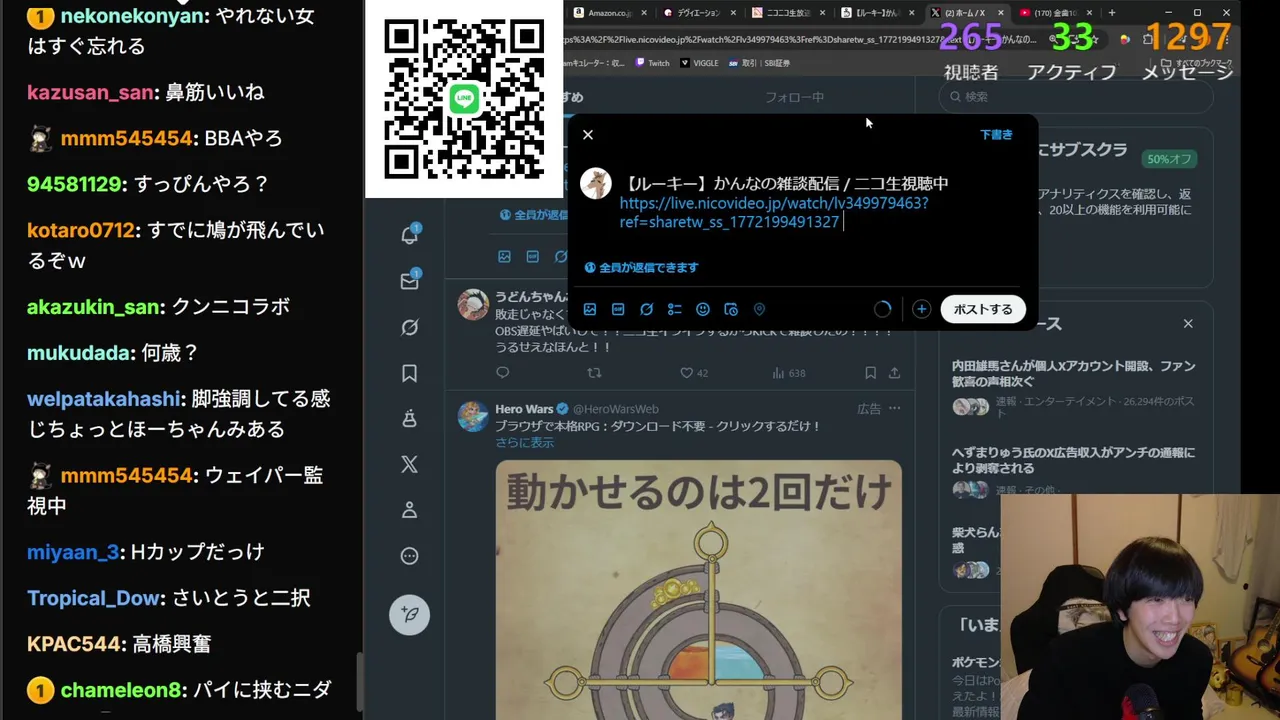Open Bookmarks icon in X sidebar
1280x720 pixels.
pyautogui.click(x=410, y=373)
